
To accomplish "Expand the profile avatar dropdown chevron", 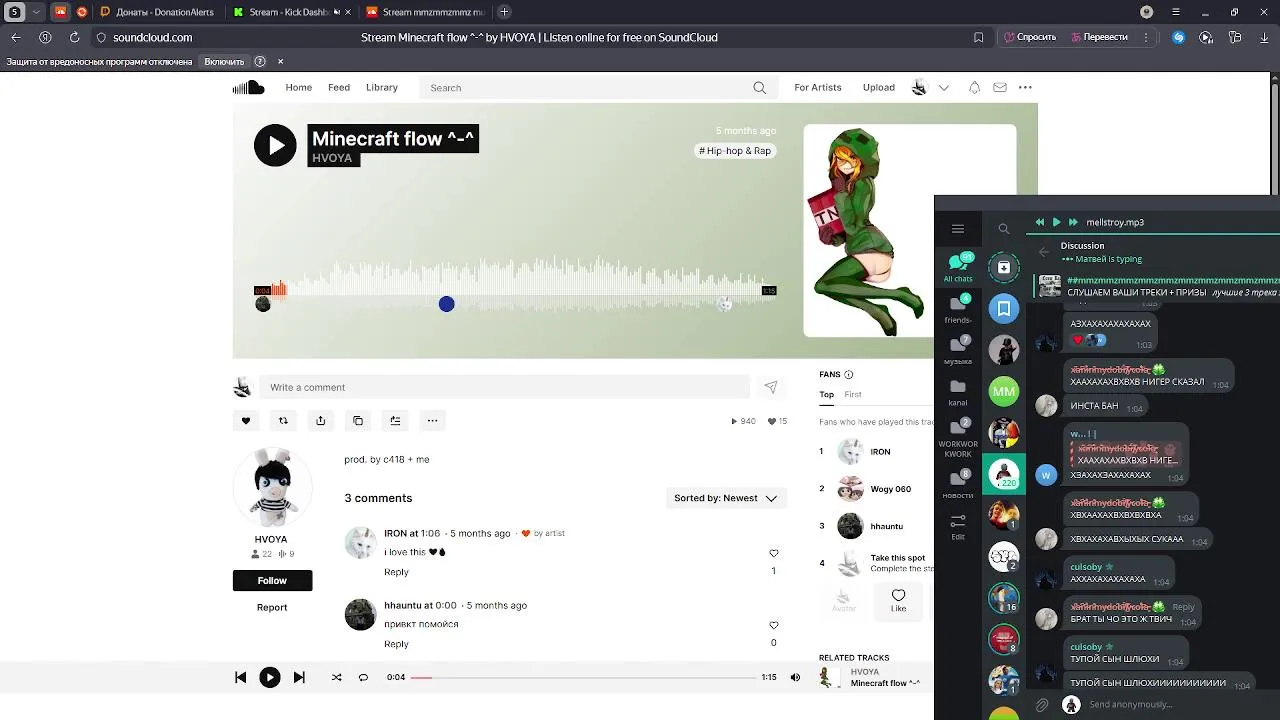I will 944,88.
